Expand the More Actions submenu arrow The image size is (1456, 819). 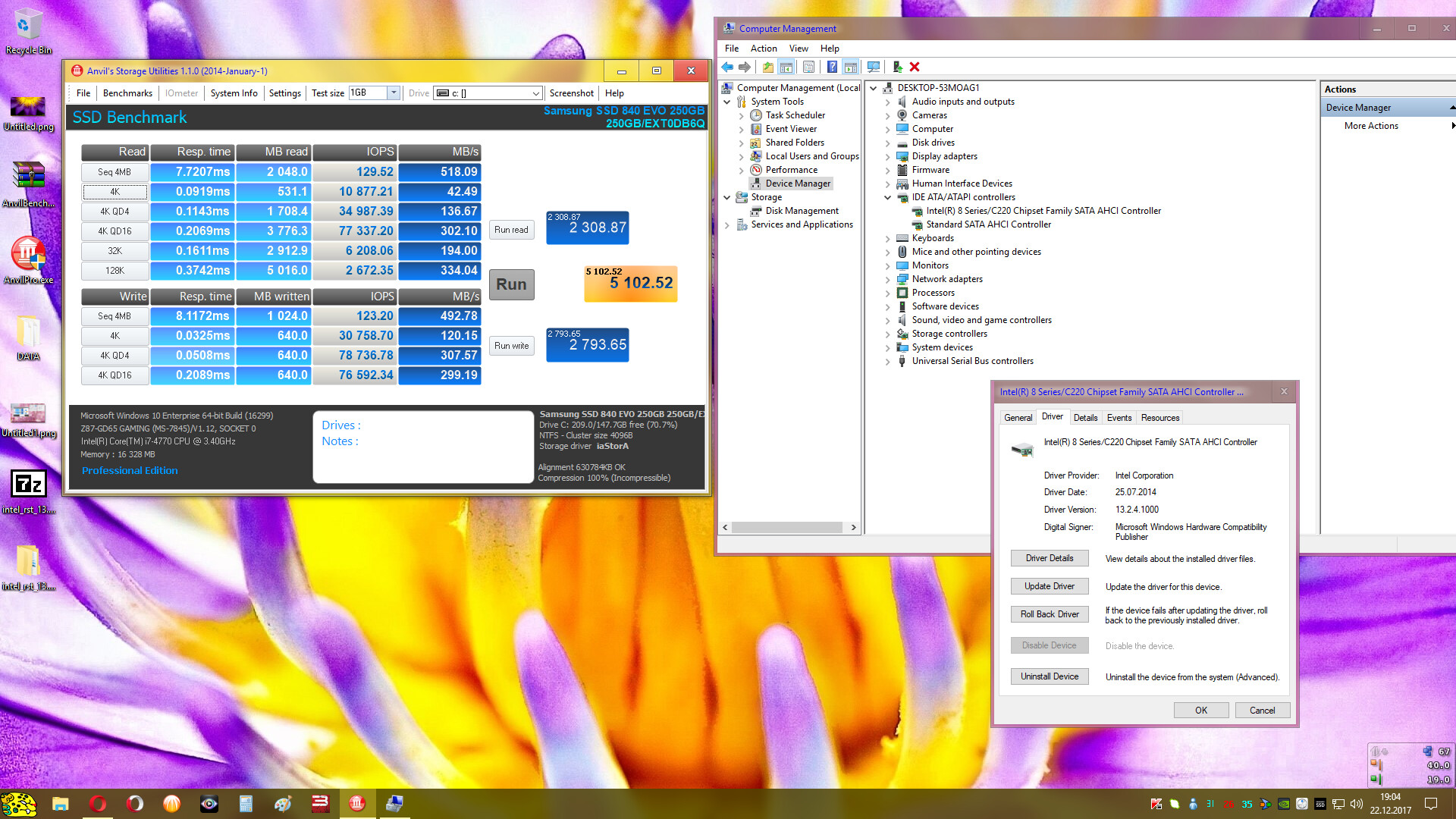(x=1452, y=126)
